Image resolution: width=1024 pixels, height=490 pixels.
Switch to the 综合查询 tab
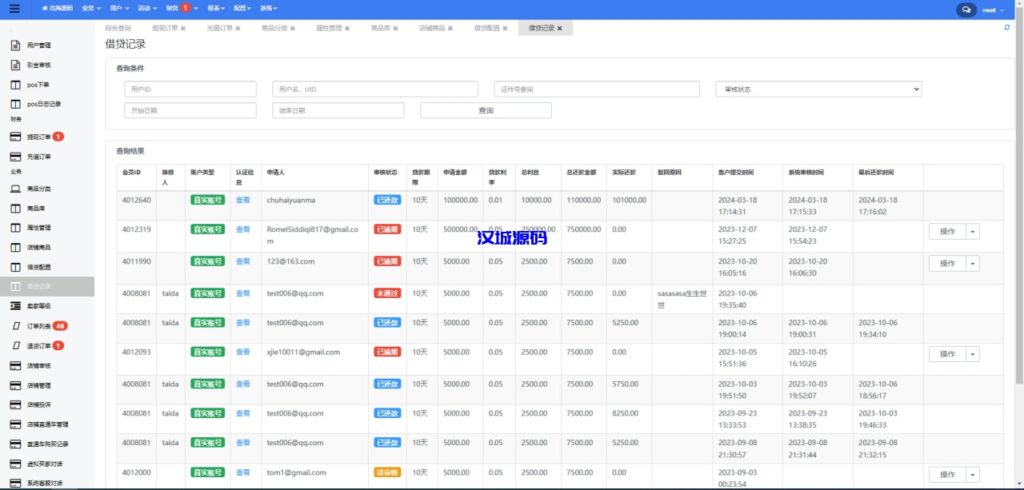(118, 28)
